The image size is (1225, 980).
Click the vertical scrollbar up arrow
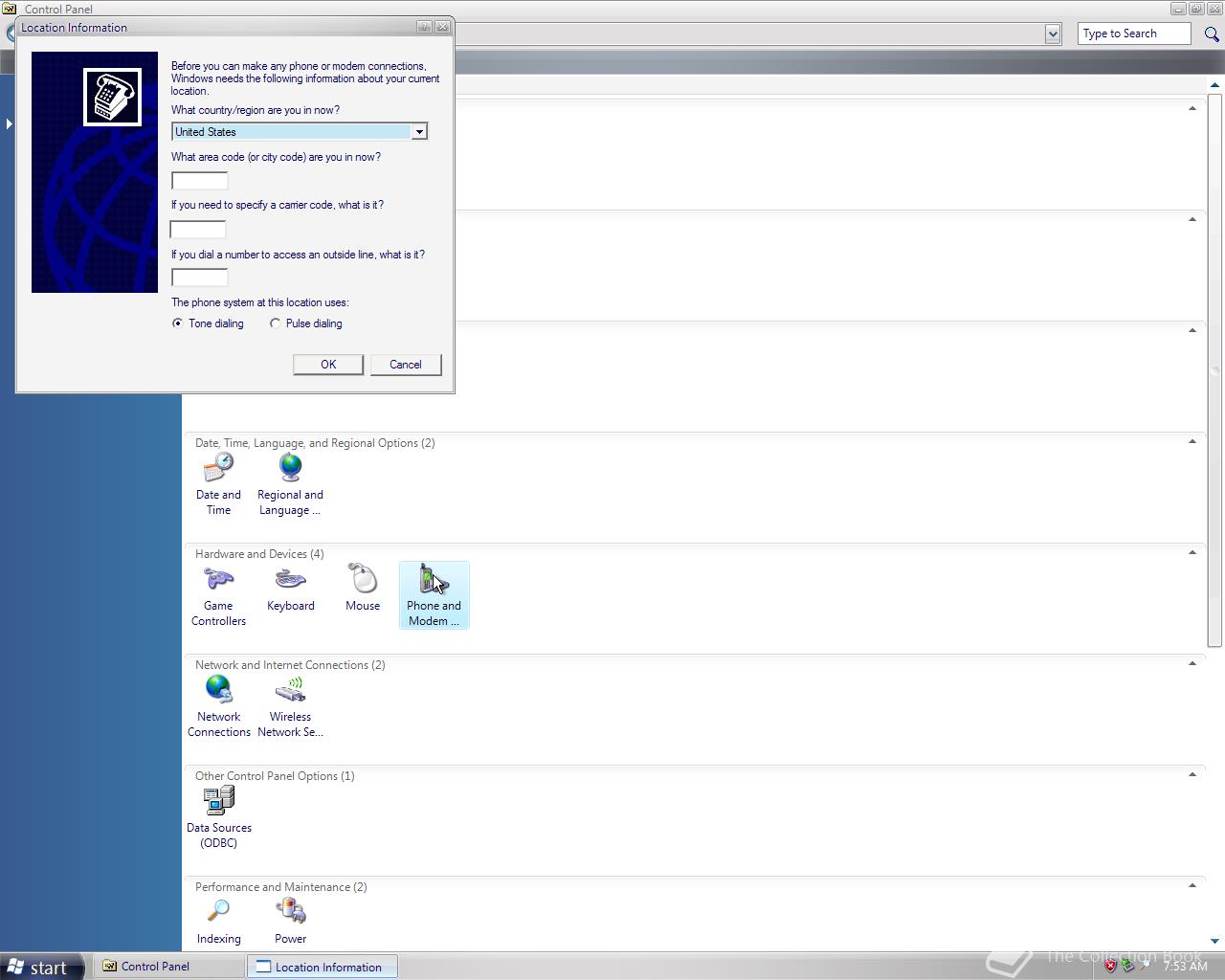[1214, 86]
